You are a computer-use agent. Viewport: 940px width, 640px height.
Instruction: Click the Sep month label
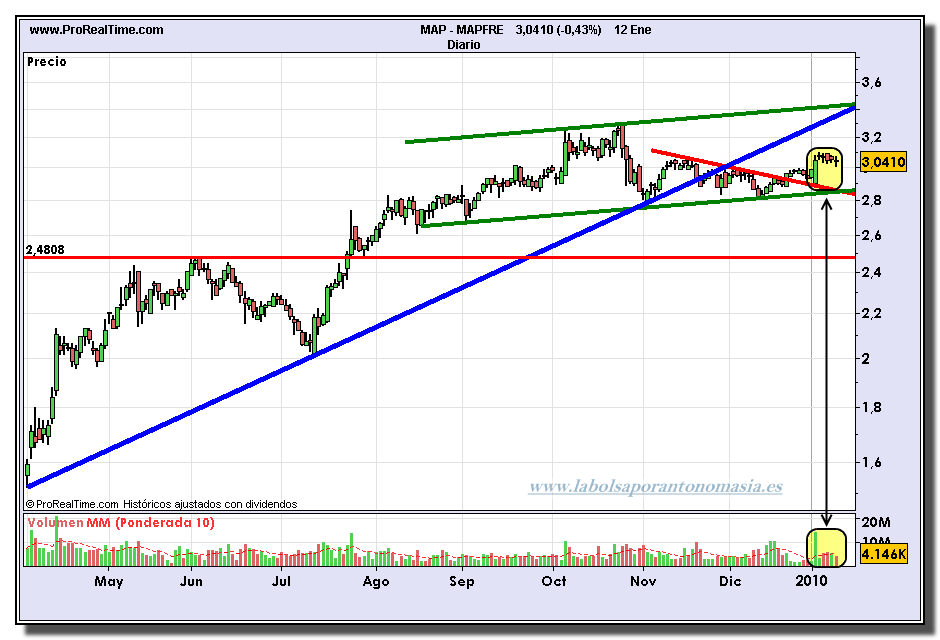click(x=462, y=582)
